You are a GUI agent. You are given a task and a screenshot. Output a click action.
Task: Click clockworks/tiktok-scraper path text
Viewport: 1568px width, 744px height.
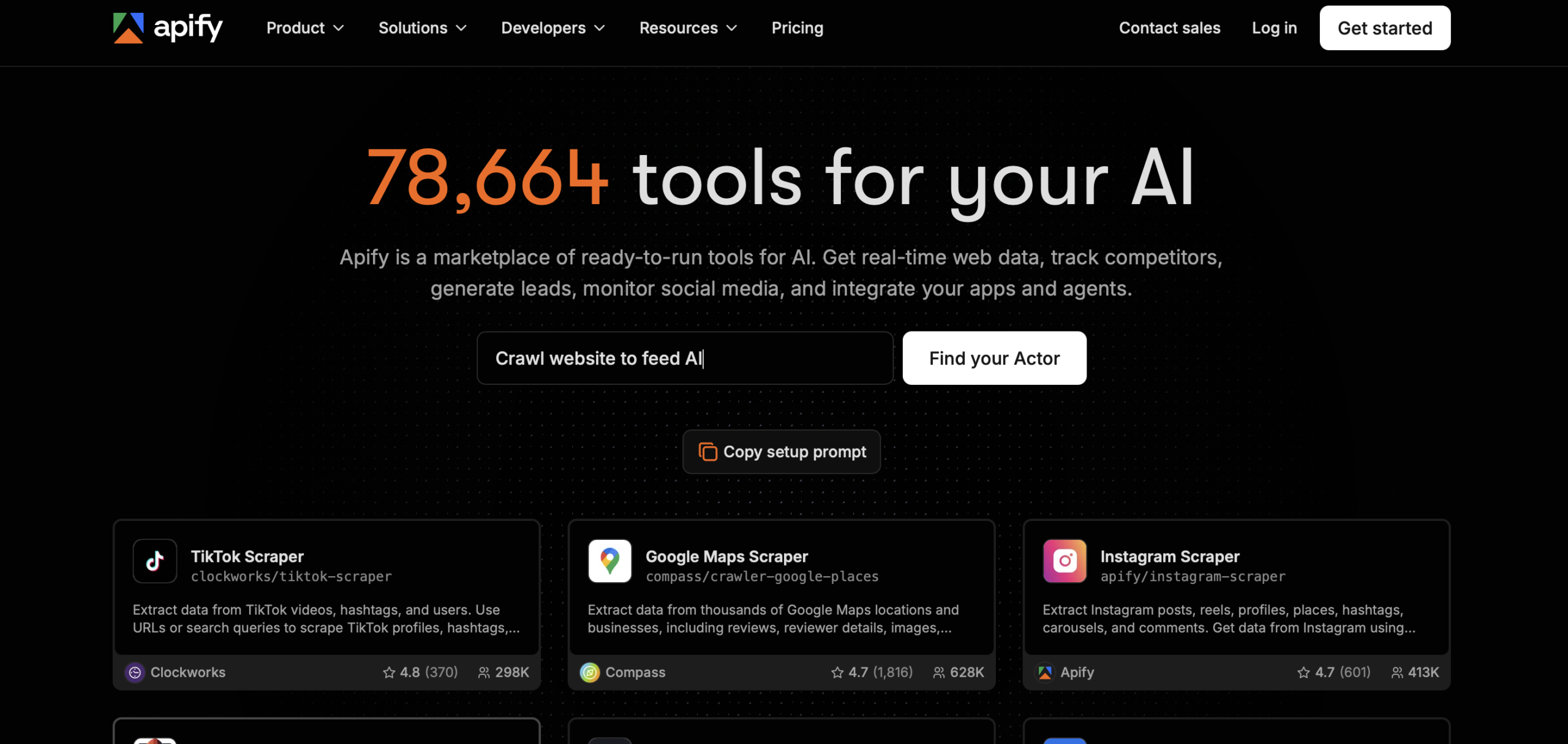(x=291, y=577)
